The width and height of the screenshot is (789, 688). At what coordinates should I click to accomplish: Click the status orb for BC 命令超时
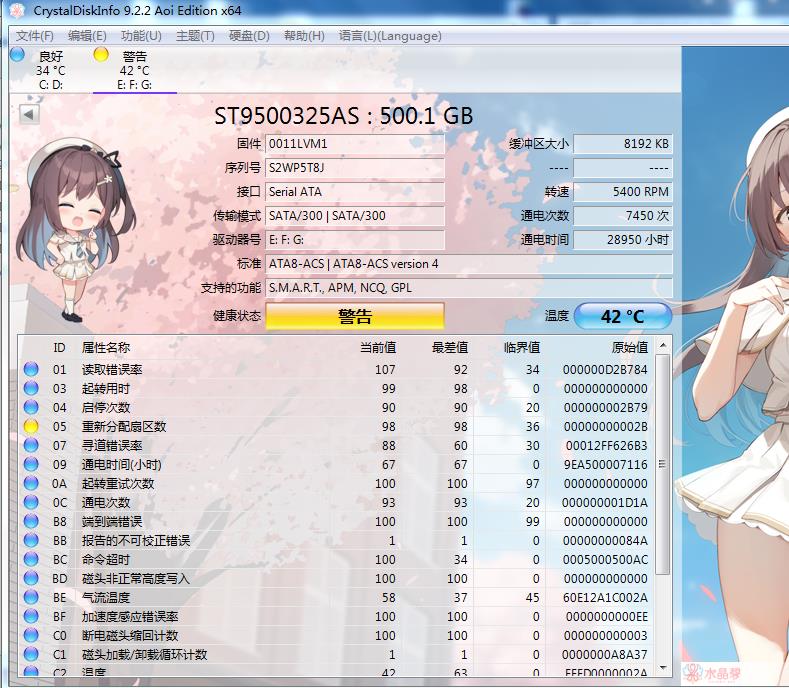coord(31,559)
